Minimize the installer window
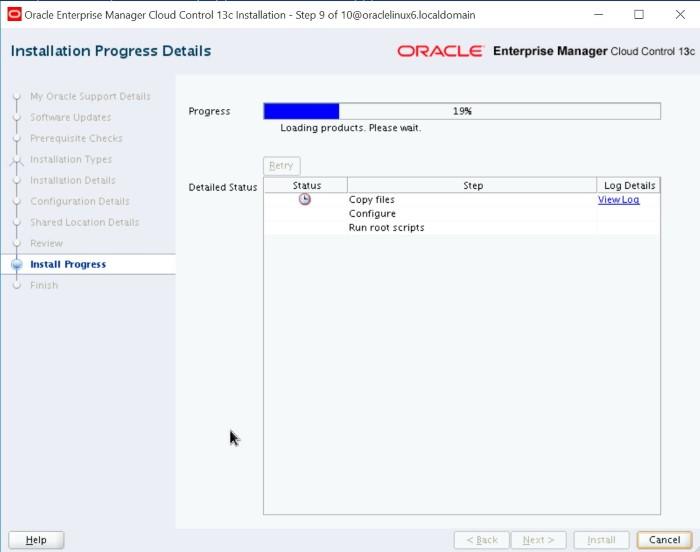Image resolution: width=700 pixels, height=552 pixels. pos(599,14)
